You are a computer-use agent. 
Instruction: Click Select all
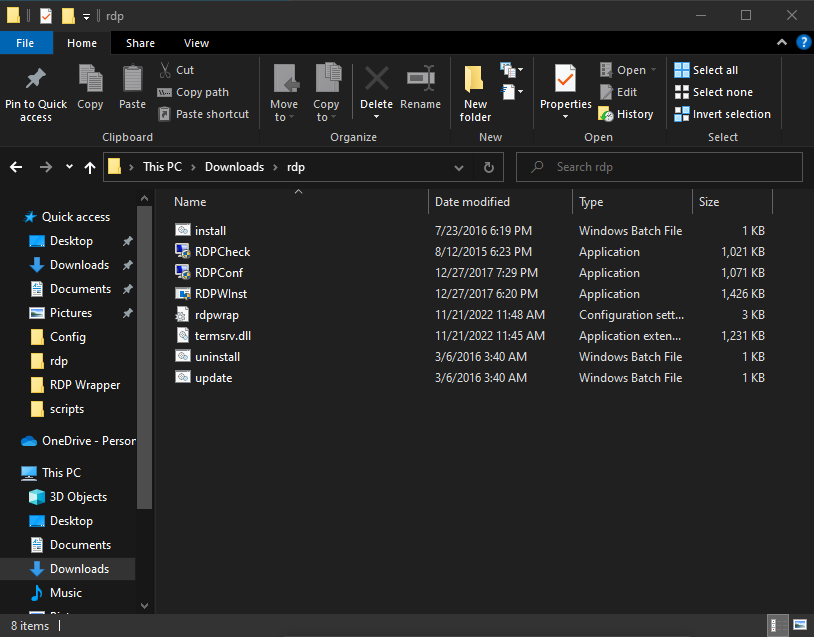706,70
